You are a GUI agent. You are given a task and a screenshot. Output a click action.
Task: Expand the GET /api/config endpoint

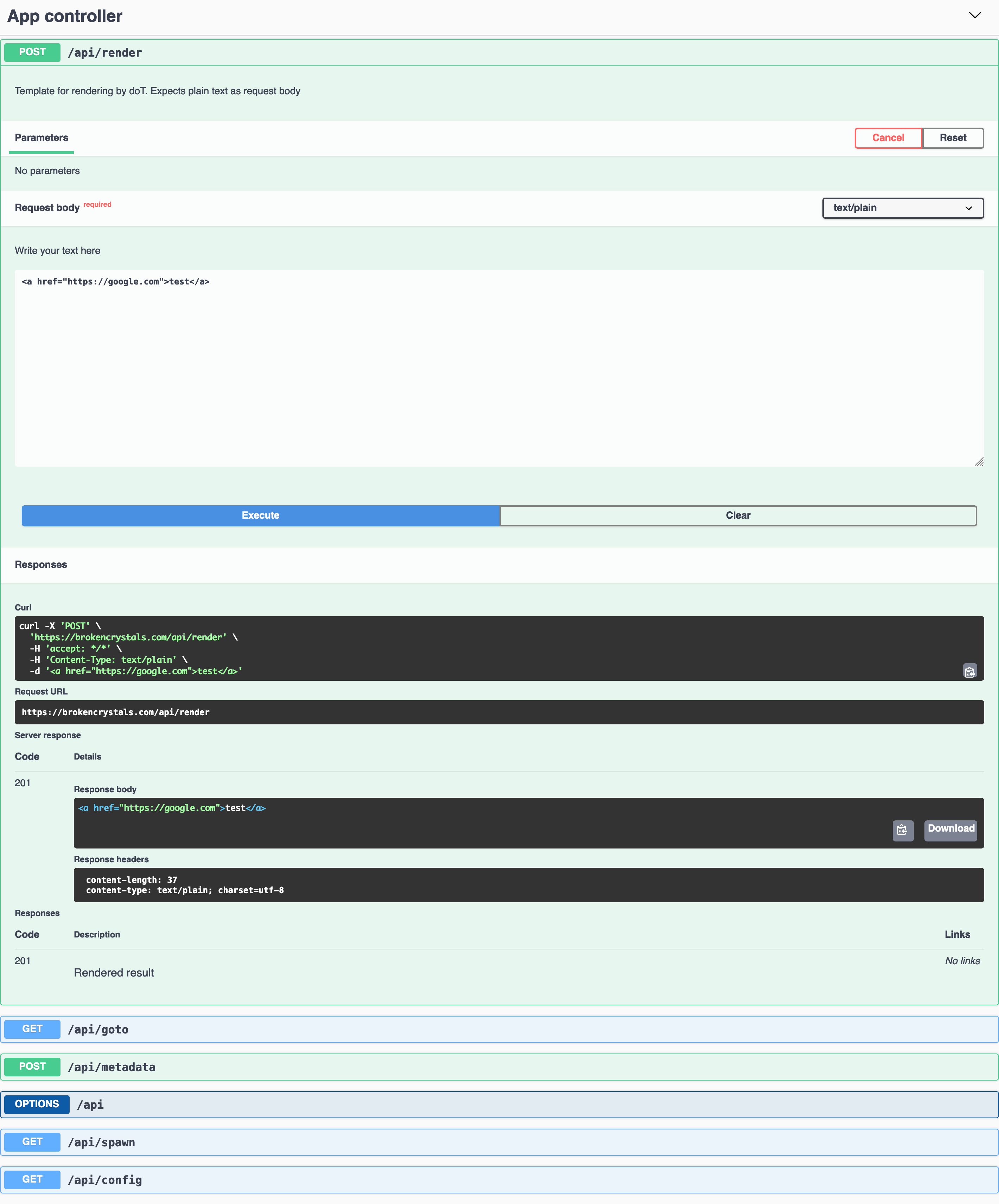pos(499,1179)
